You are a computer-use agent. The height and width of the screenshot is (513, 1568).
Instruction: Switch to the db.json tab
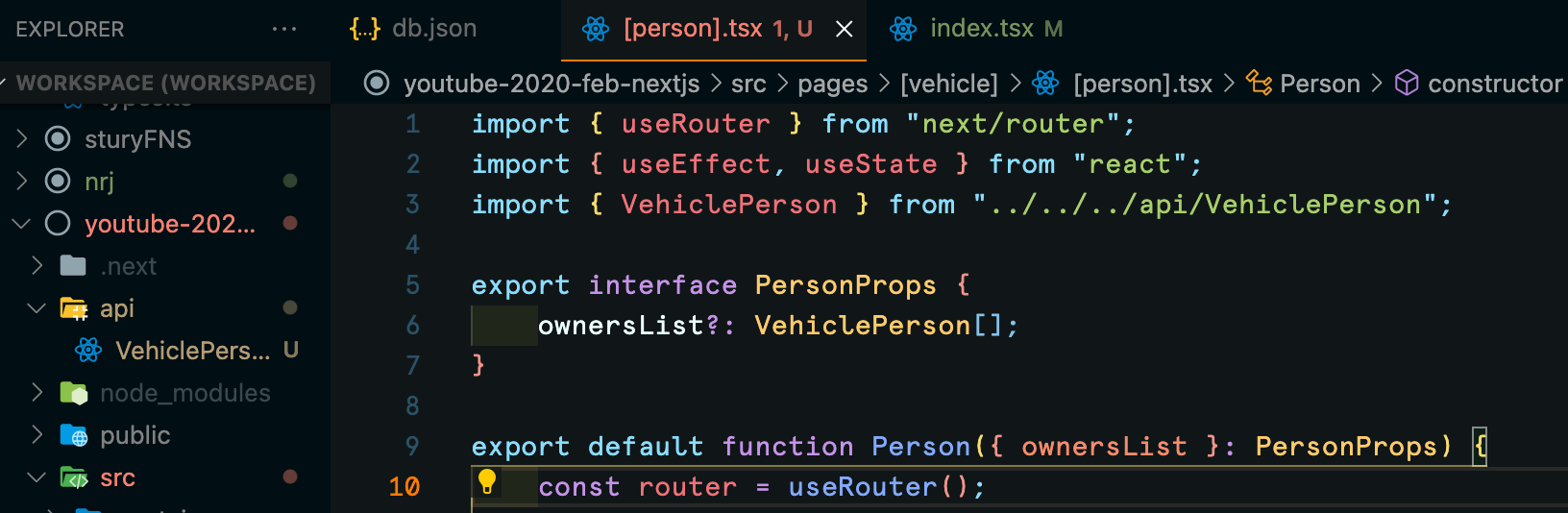click(413, 29)
